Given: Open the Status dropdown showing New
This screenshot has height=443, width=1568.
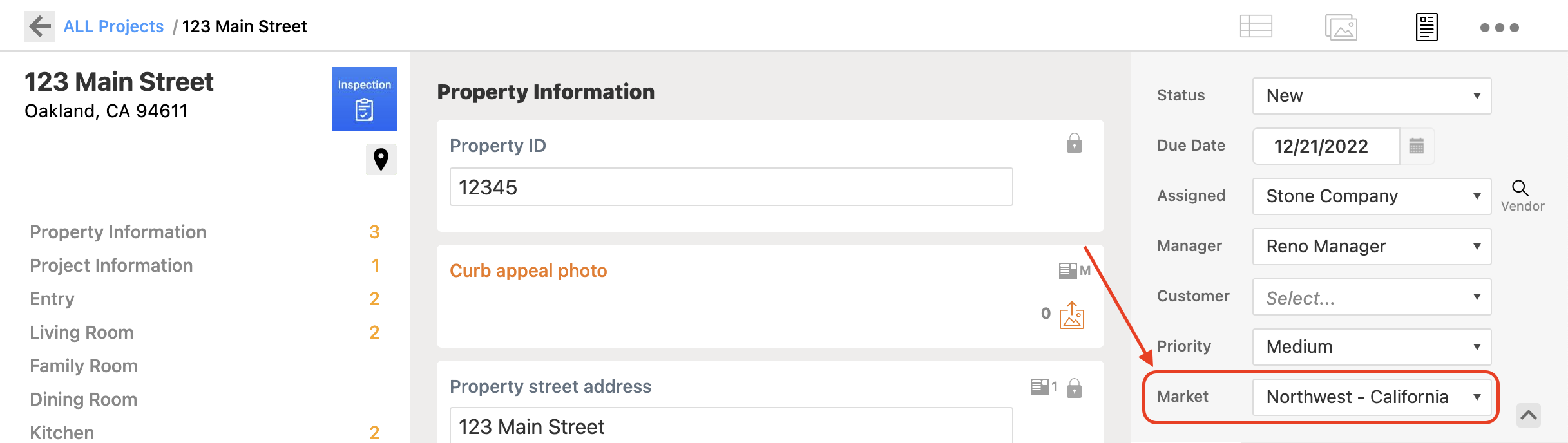Looking at the screenshot, I should point(1371,95).
